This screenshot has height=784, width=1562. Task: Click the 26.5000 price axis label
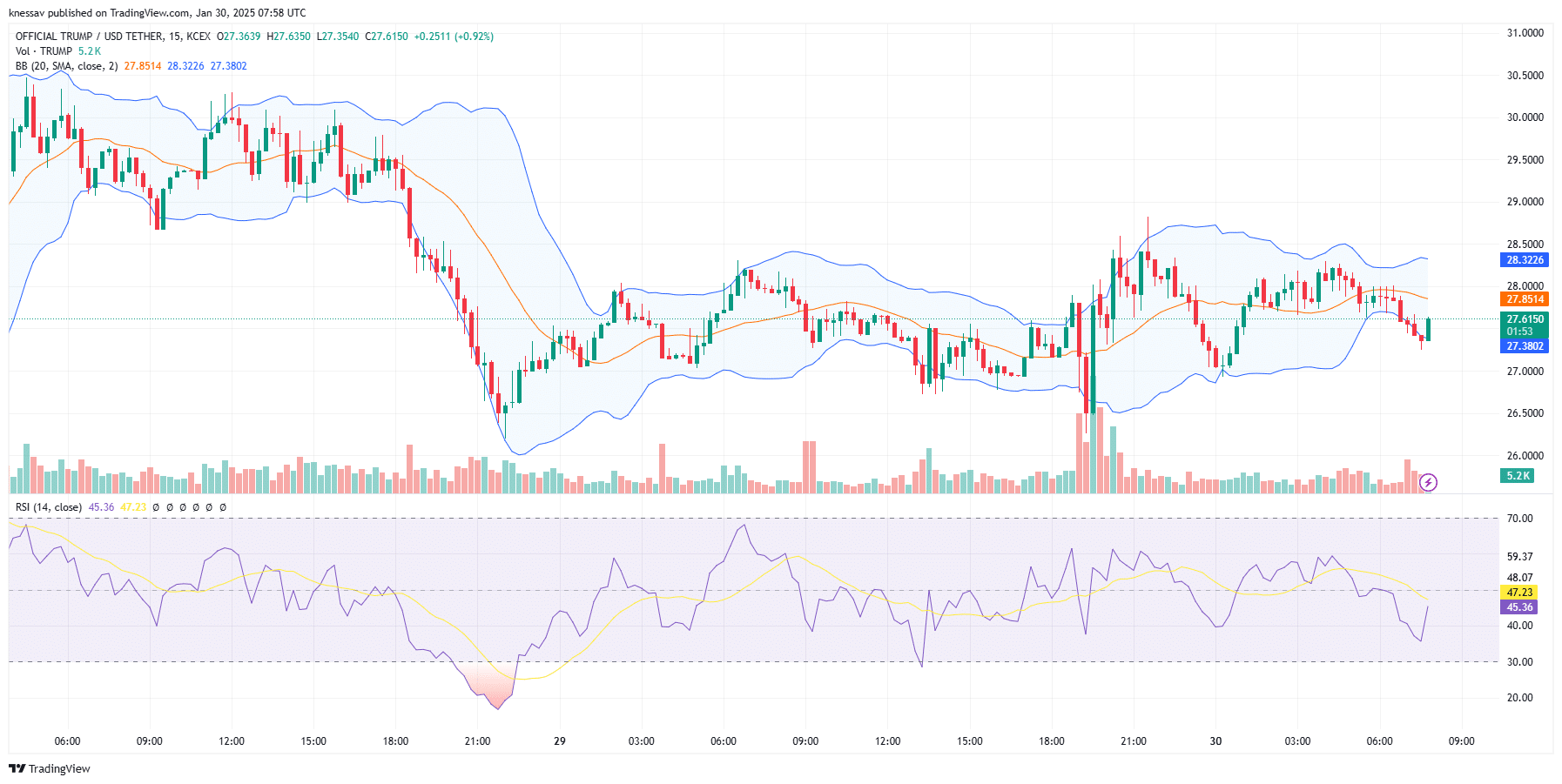point(1525,413)
